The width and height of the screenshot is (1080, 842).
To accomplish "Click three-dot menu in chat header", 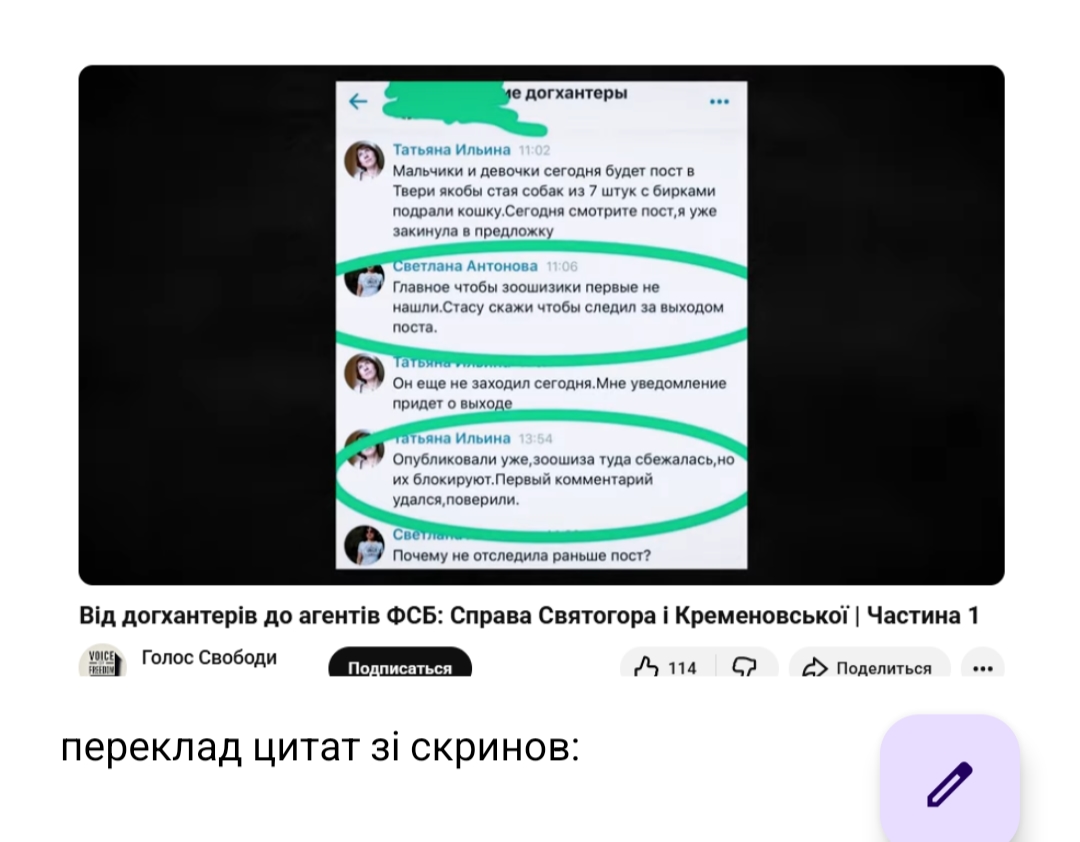I will pos(719,102).
